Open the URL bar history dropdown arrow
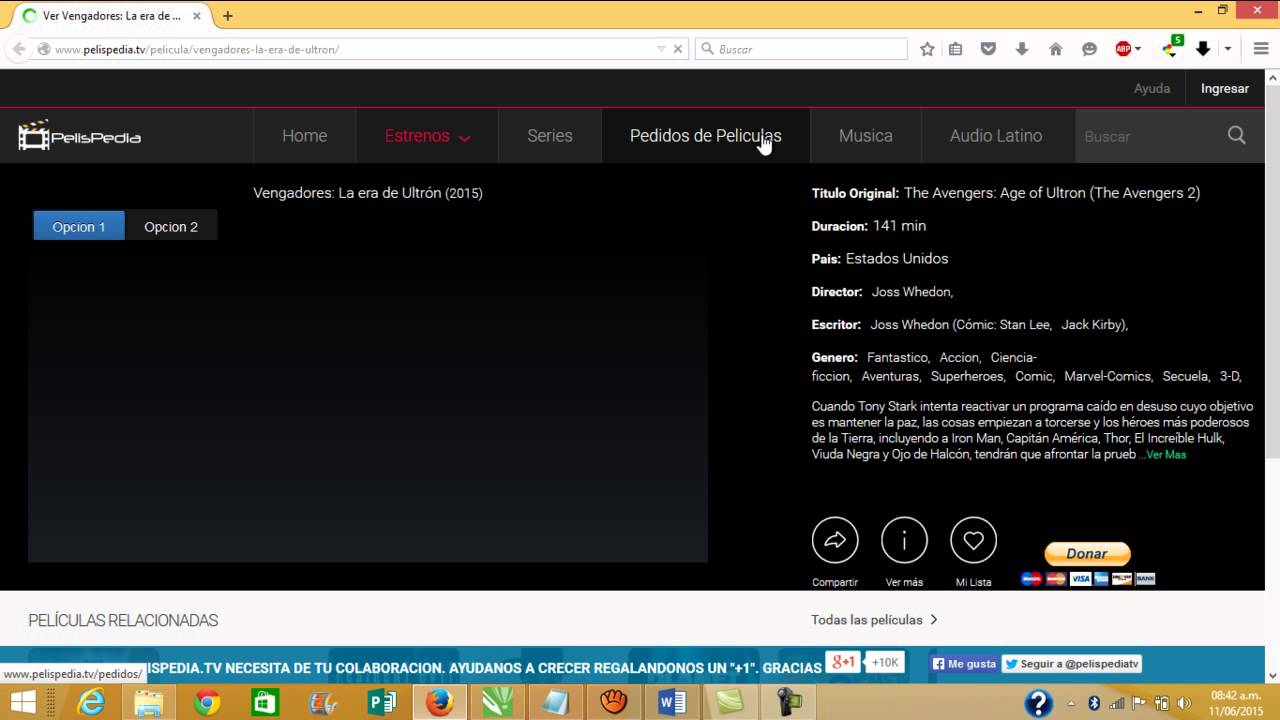Screen dimensions: 1280x720 tap(661, 49)
